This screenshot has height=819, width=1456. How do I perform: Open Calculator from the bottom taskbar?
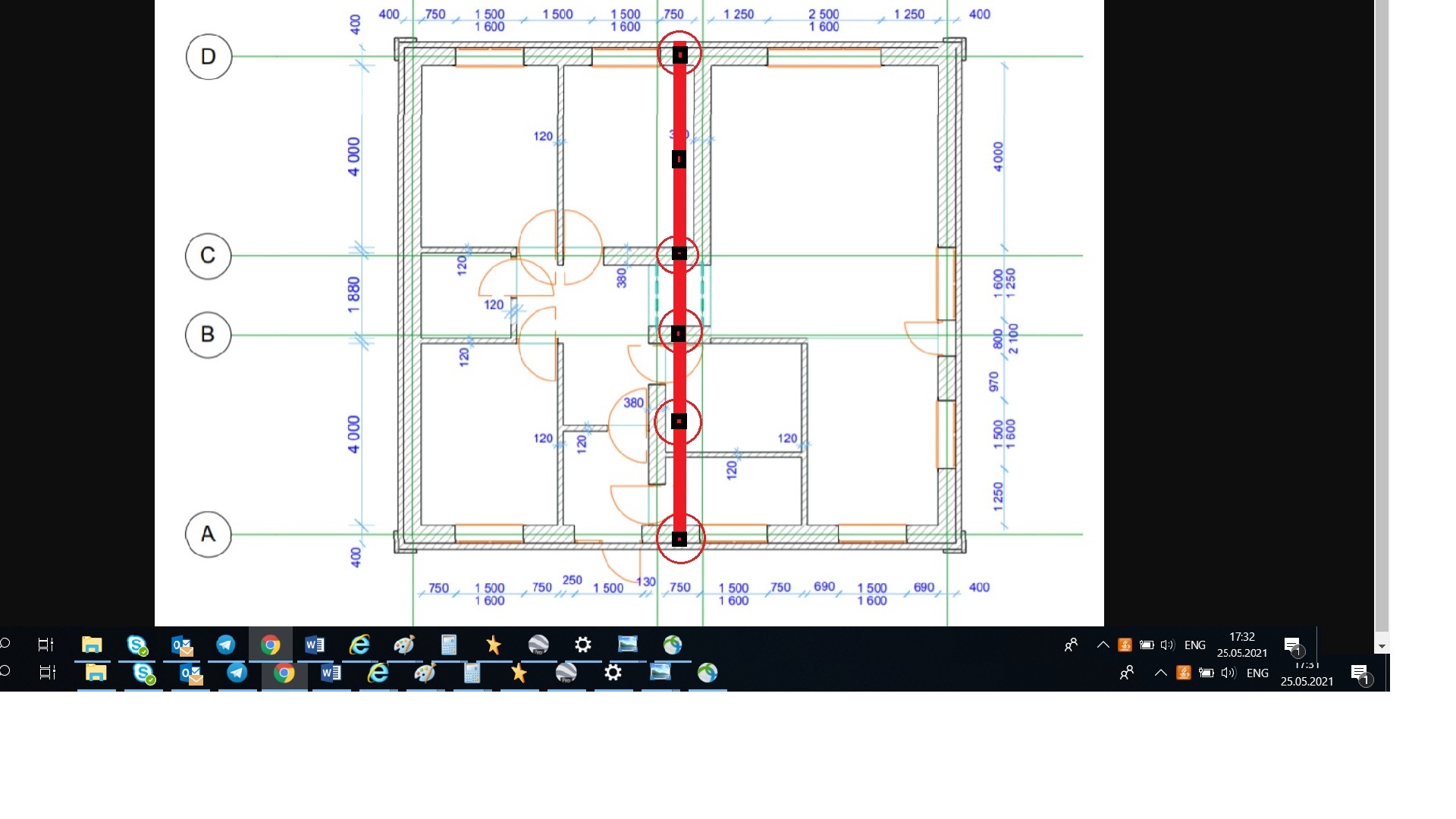[x=472, y=673]
